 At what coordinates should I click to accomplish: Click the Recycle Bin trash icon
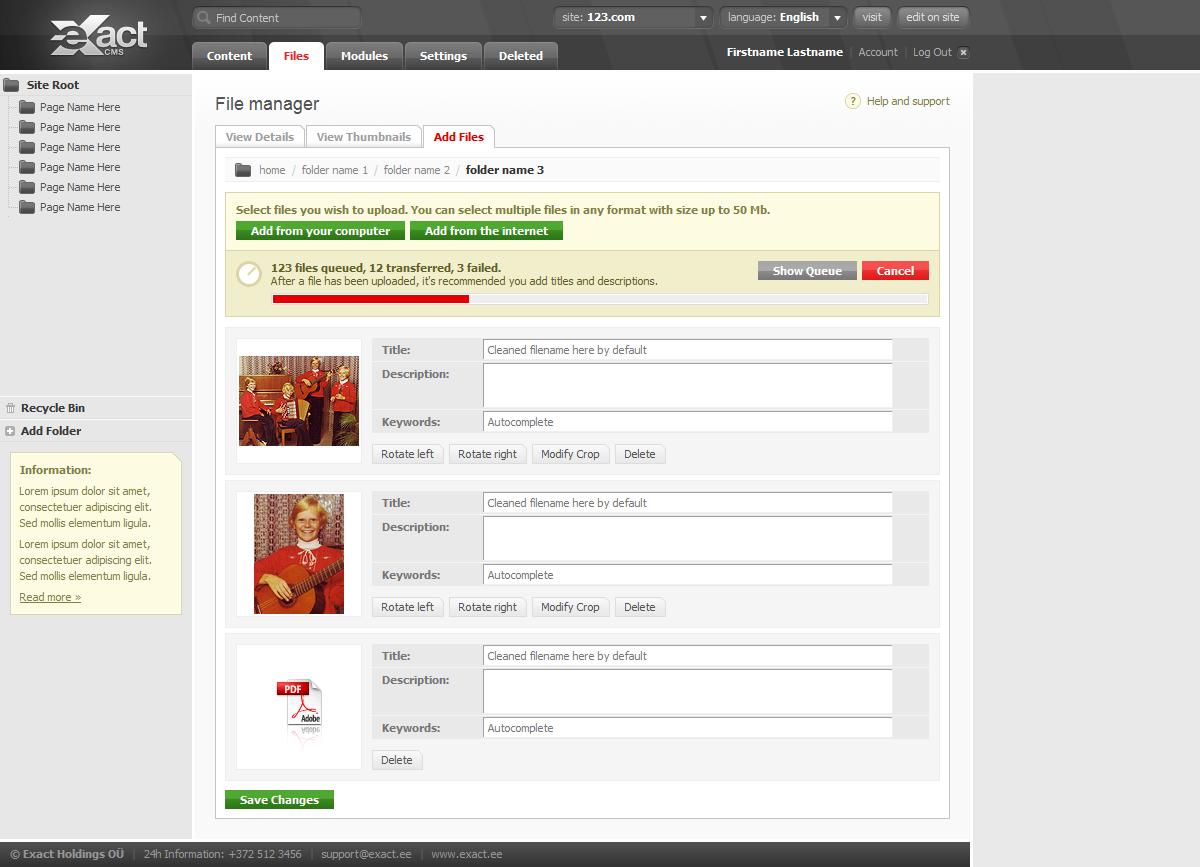10,408
